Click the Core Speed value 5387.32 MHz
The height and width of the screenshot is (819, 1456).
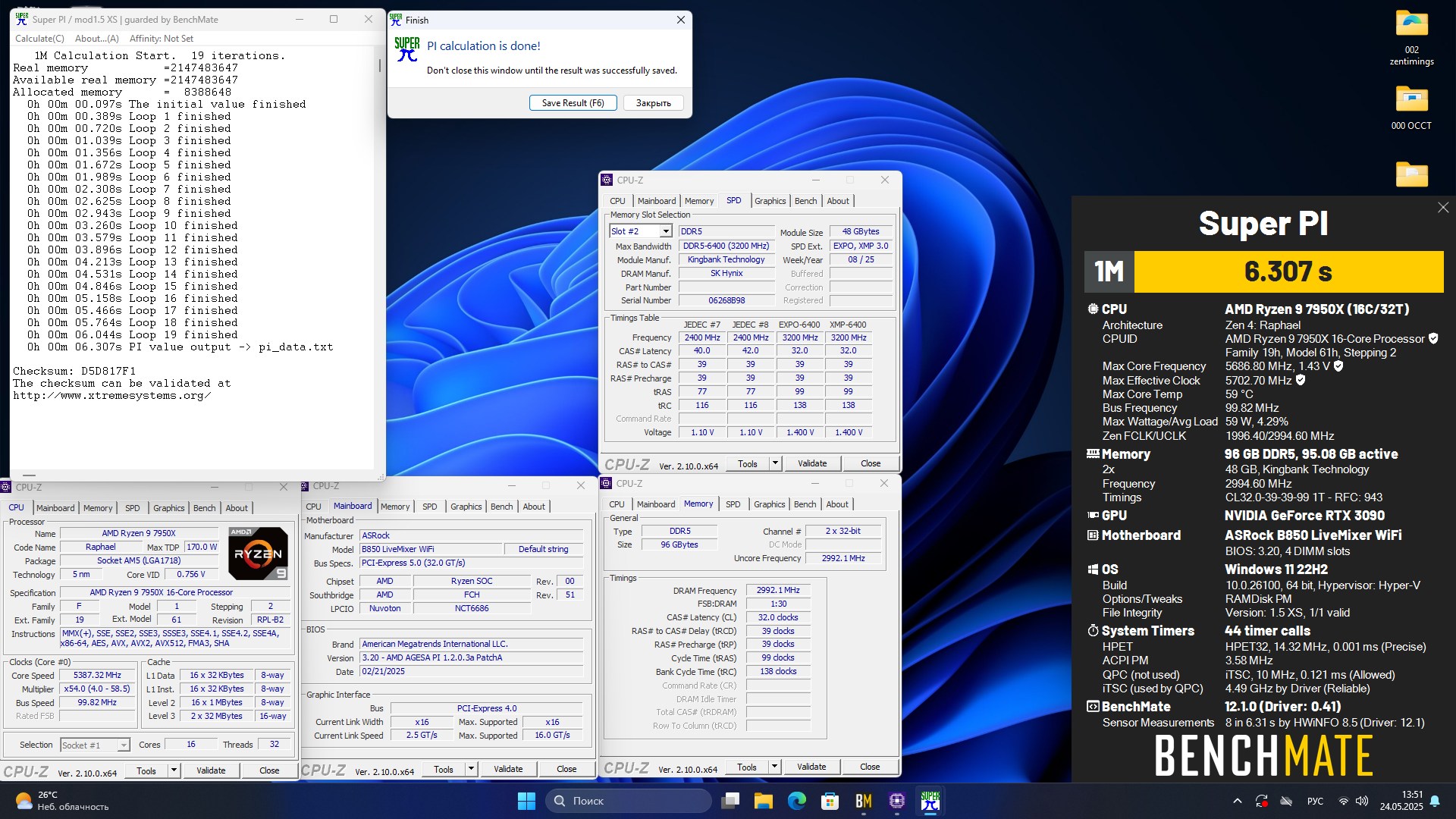click(97, 675)
